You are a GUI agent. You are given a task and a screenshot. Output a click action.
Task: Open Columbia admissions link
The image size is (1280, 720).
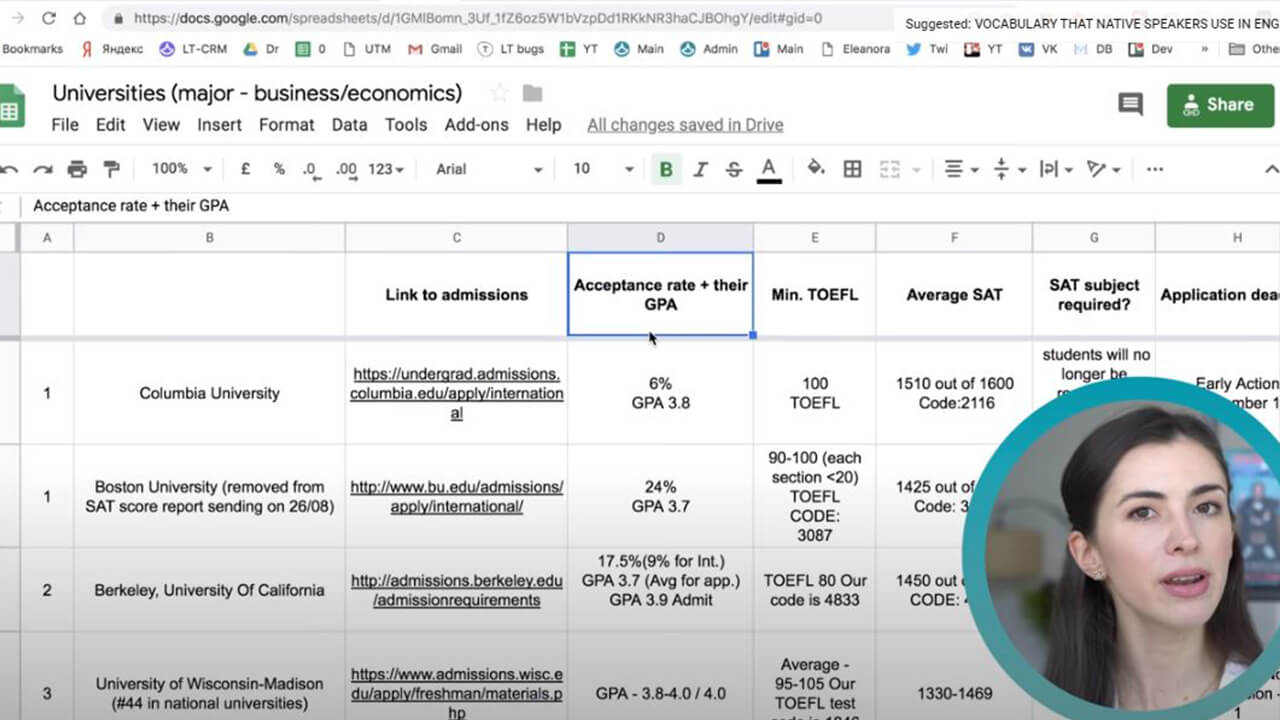pyautogui.click(x=456, y=393)
